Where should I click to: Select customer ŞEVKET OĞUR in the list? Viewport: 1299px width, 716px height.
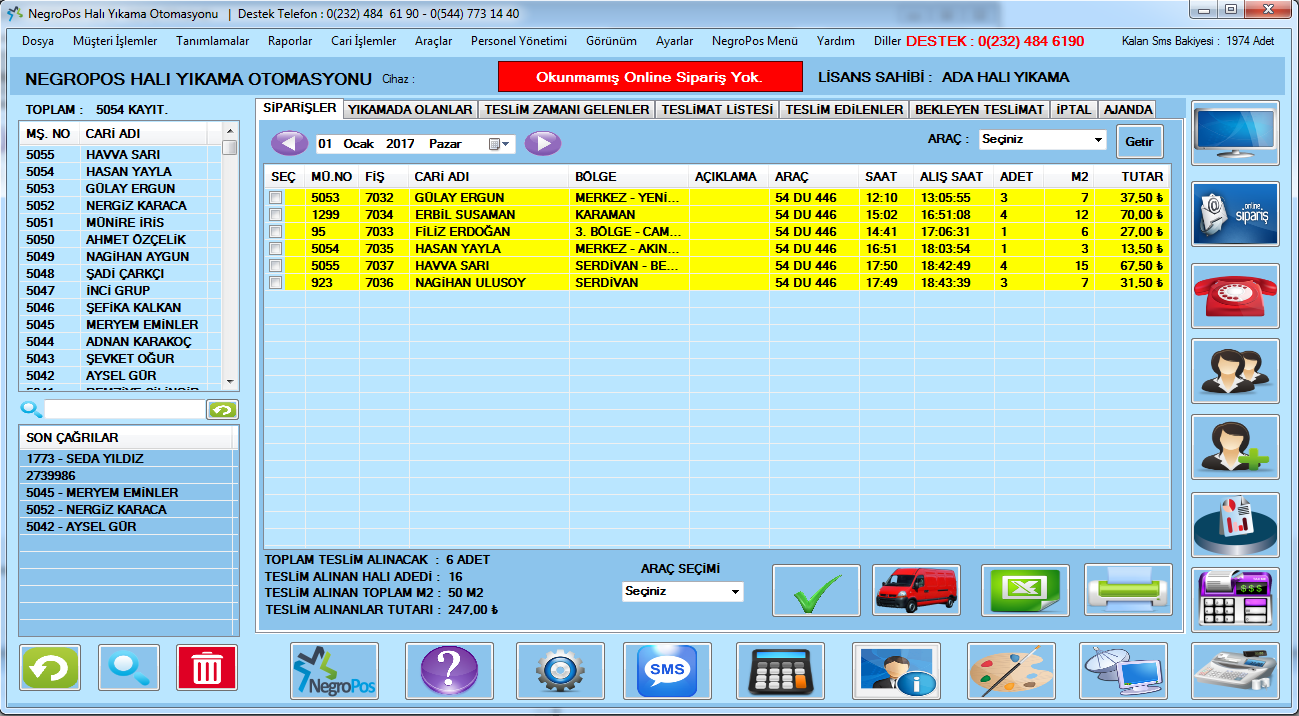tap(120, 359)
